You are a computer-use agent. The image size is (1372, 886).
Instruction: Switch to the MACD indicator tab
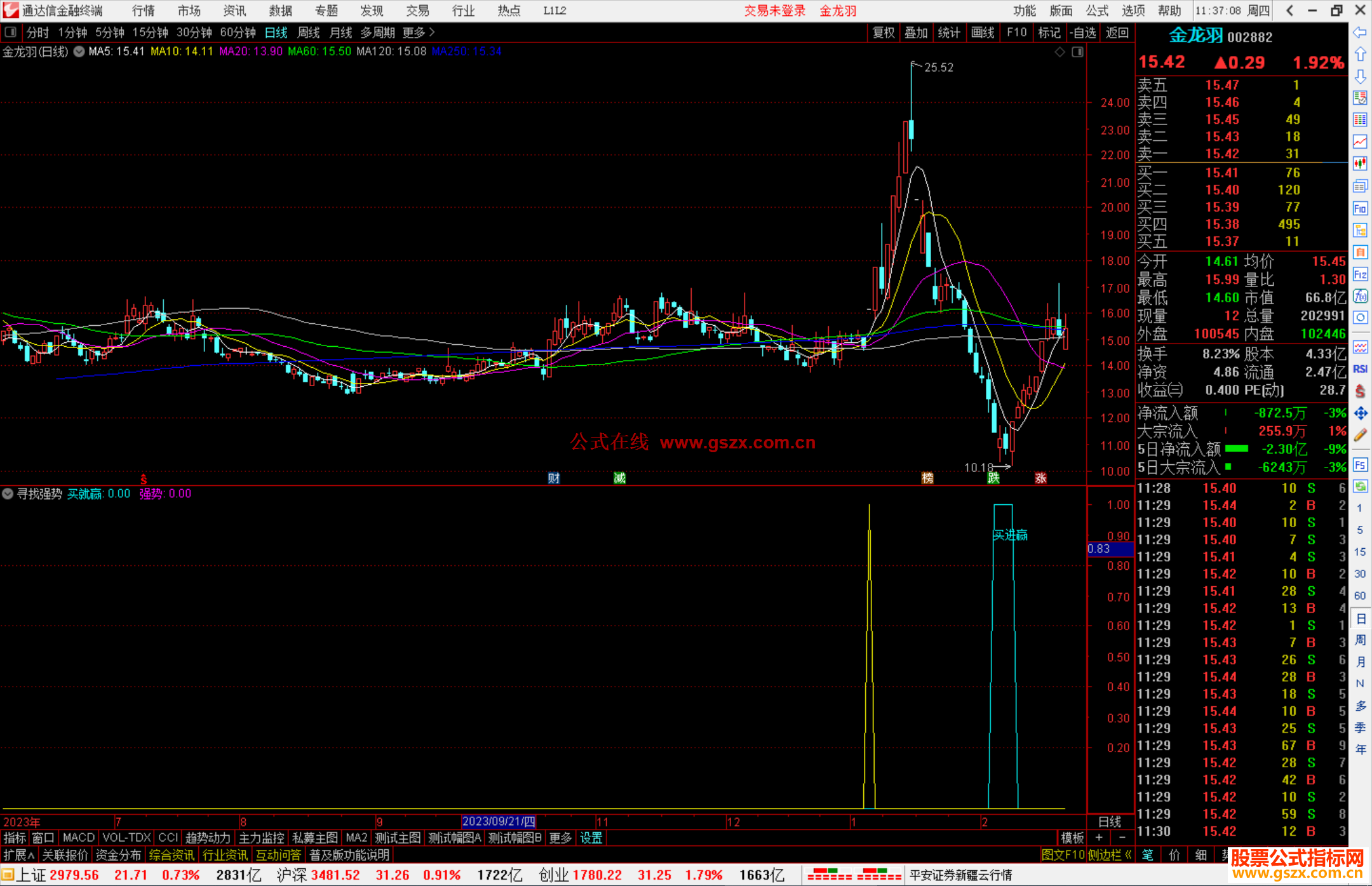(x=79, y=838)
